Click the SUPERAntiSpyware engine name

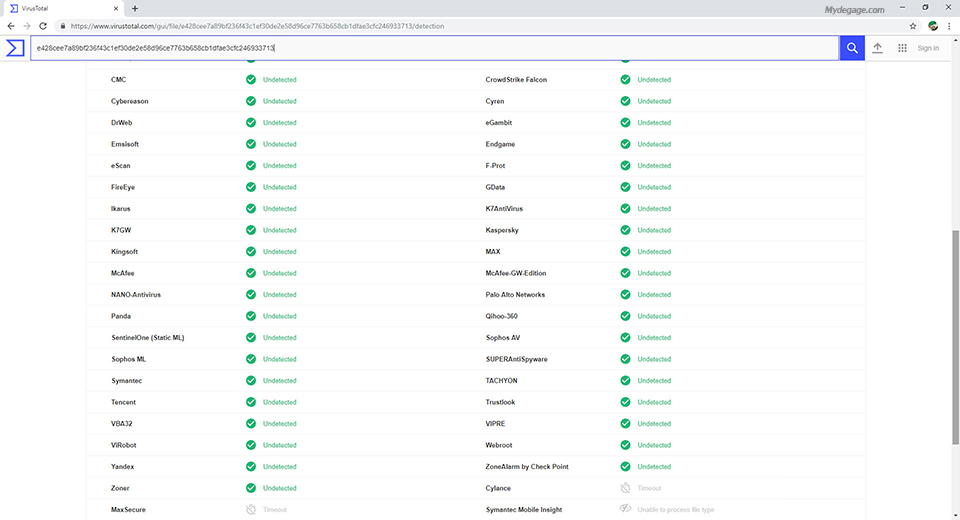click(x=517, y=359)
